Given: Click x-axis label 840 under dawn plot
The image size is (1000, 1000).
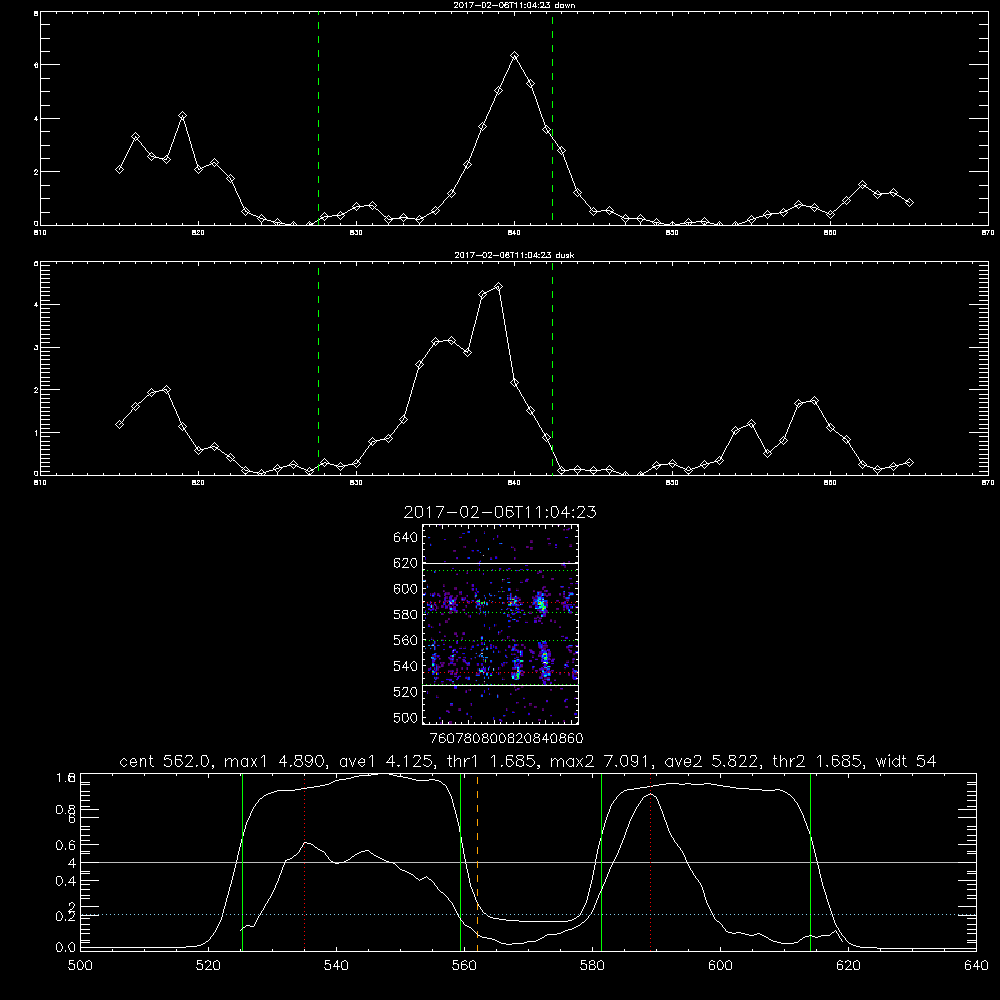Looking at the screenshot, I should click(515, 233).
